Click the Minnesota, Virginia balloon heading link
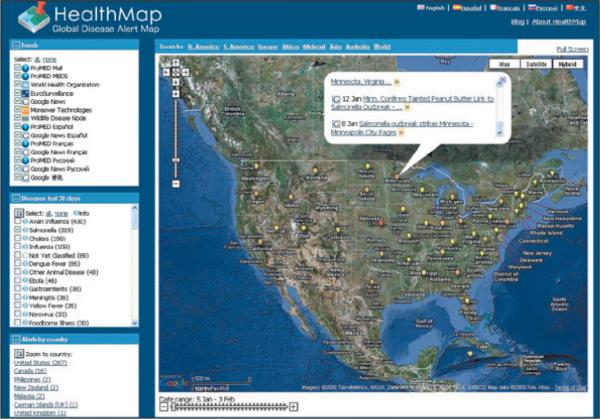Viewport: 600px width, 419px height. click(x=361, y=82)
